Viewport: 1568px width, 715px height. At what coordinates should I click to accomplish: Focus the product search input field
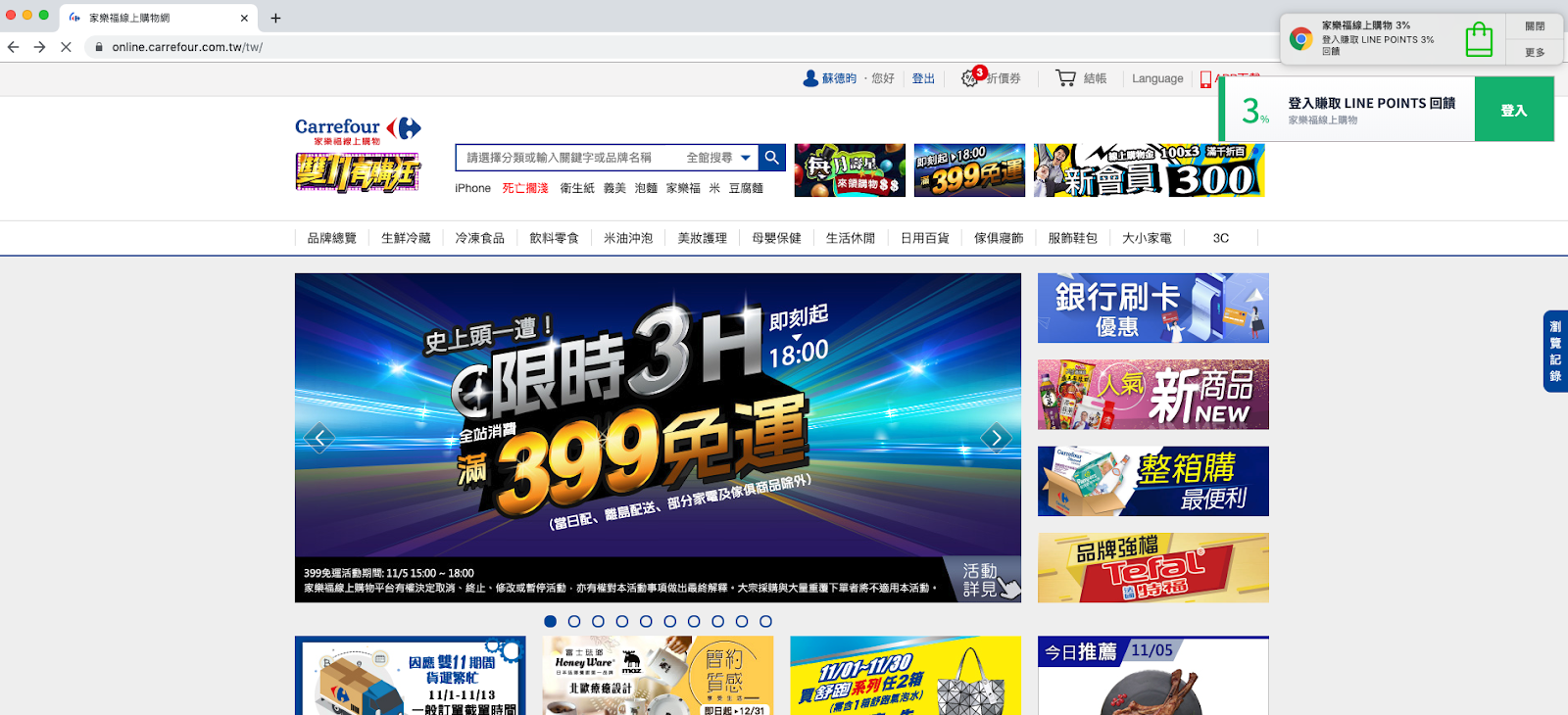(x=568, y=158)
